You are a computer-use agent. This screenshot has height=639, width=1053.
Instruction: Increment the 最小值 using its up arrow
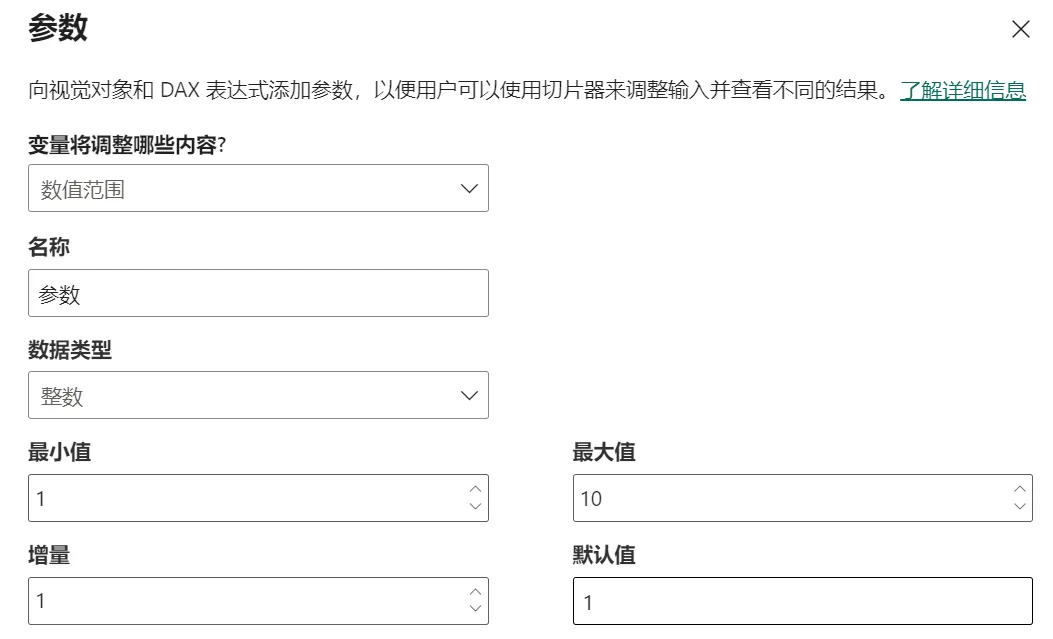point(476,489)
